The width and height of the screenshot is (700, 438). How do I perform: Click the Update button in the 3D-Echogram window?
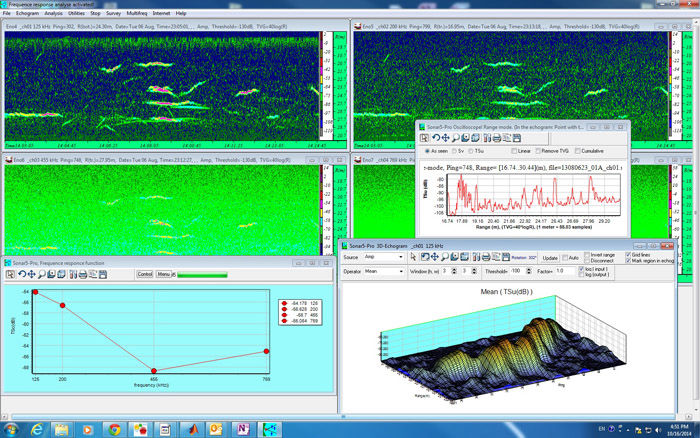coord(550,258)
